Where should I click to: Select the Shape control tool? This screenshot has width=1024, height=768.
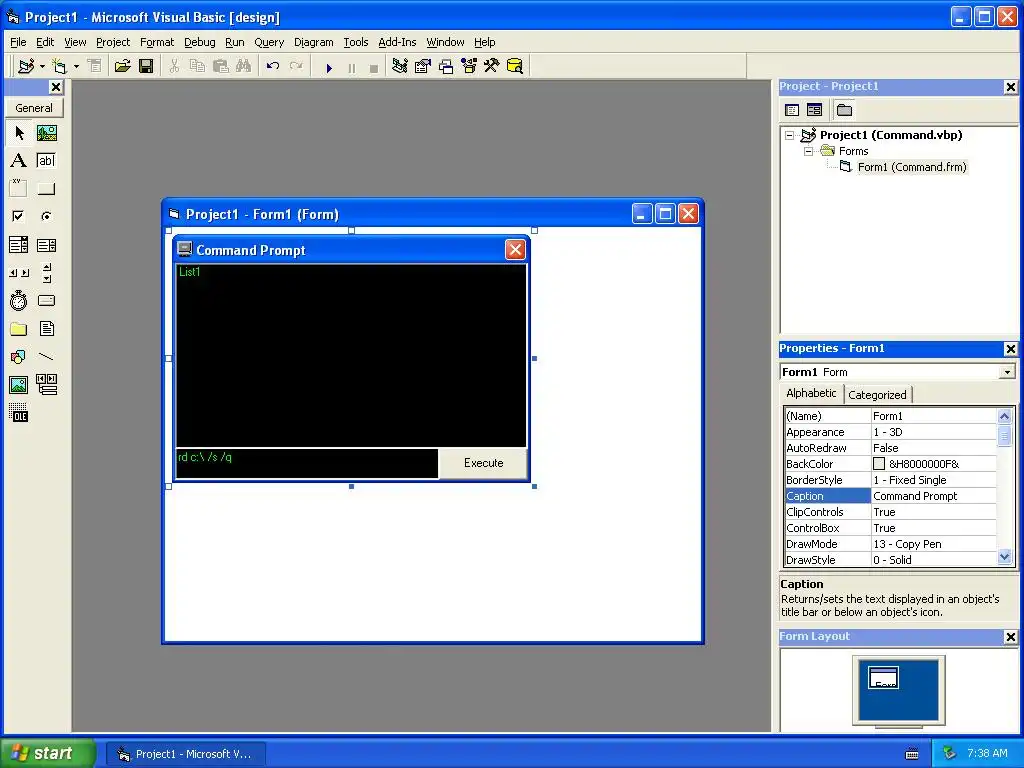click(19, 357)
